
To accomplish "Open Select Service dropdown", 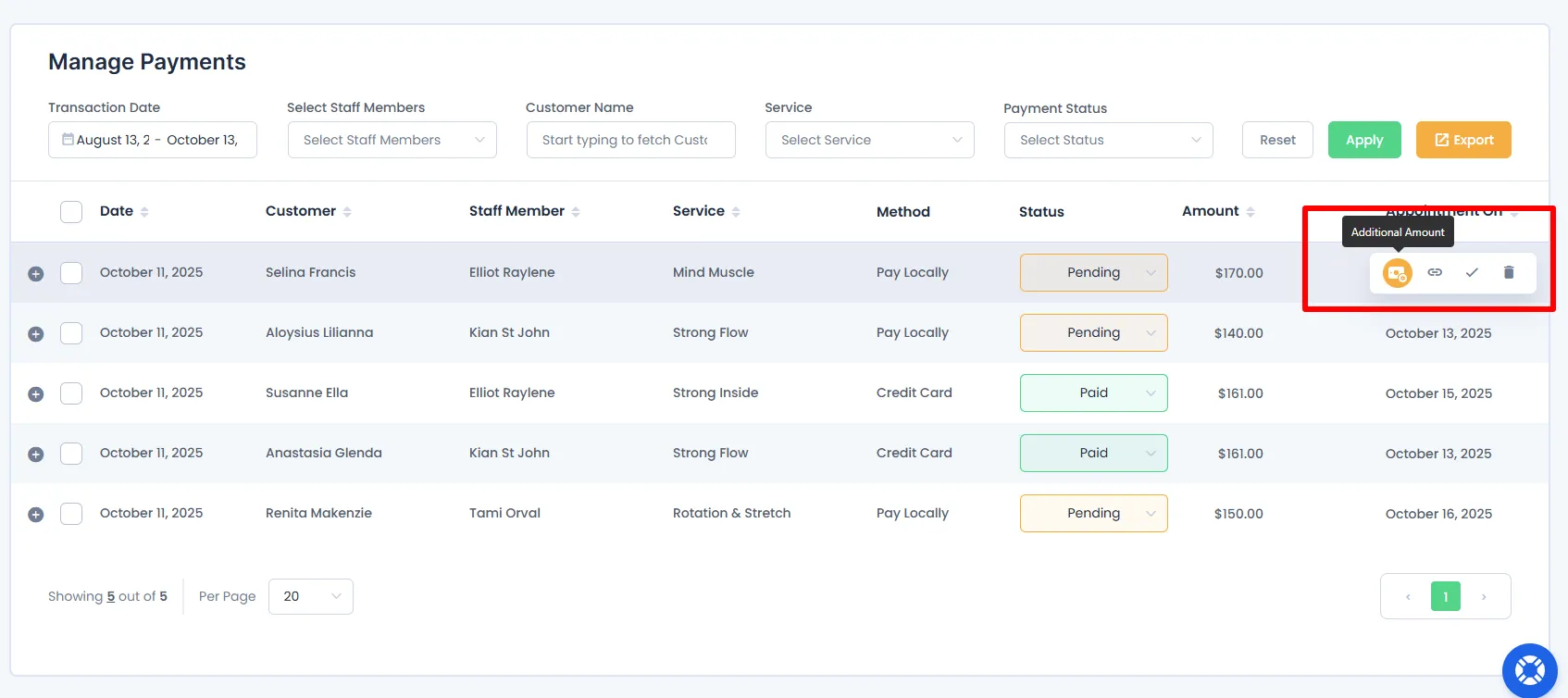I will click(870, 140).
